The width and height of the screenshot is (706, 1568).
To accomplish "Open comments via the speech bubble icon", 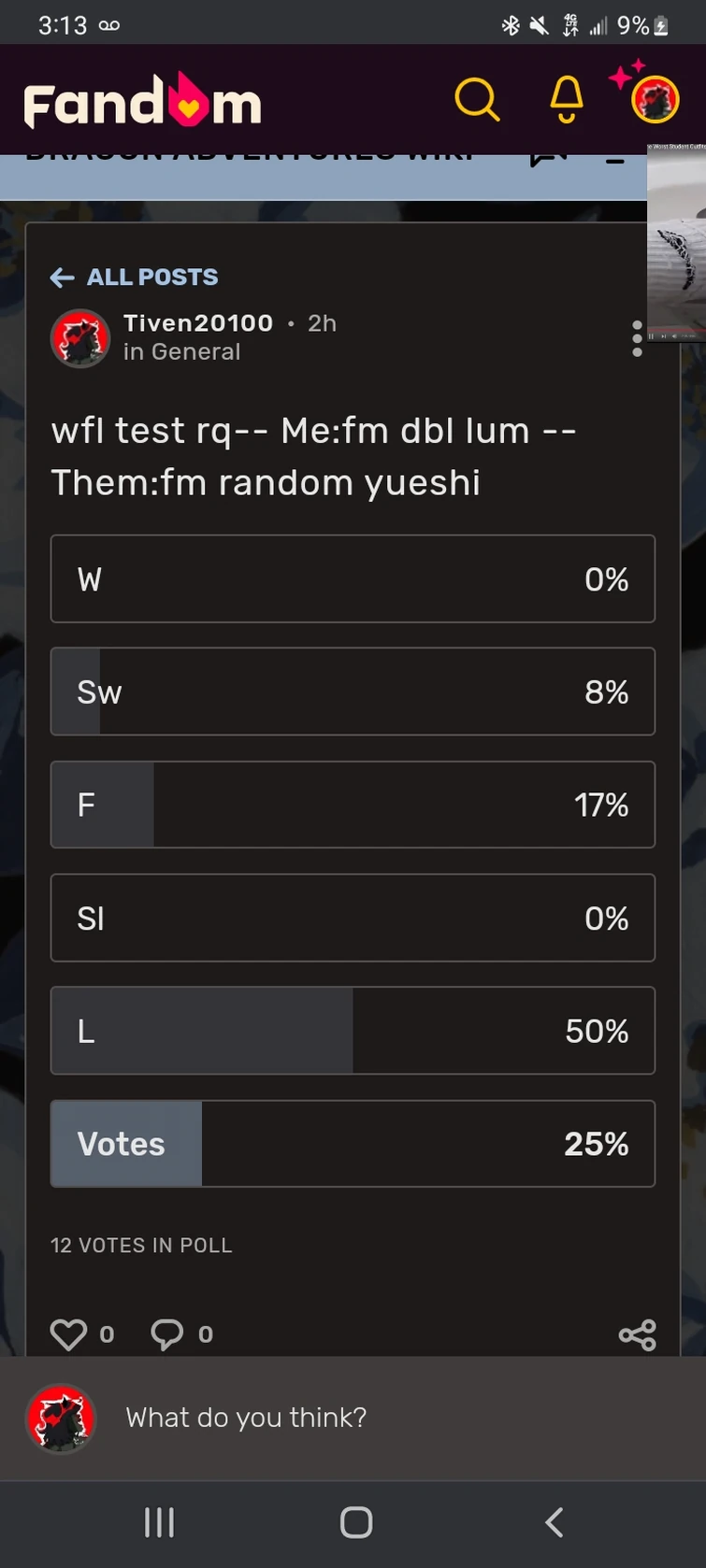I will [166, 1334].
